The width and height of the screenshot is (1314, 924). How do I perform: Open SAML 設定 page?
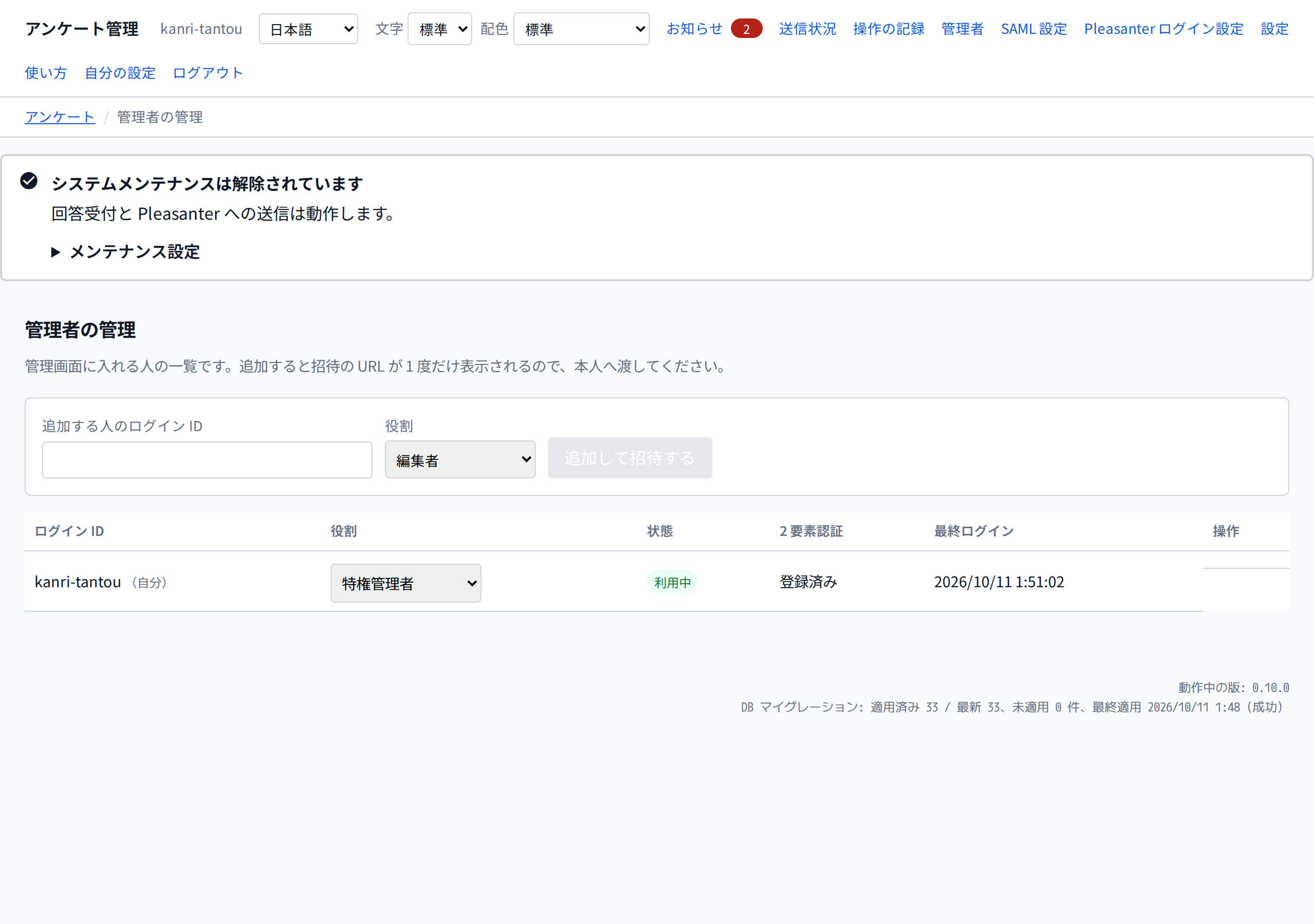[1034, 29]
